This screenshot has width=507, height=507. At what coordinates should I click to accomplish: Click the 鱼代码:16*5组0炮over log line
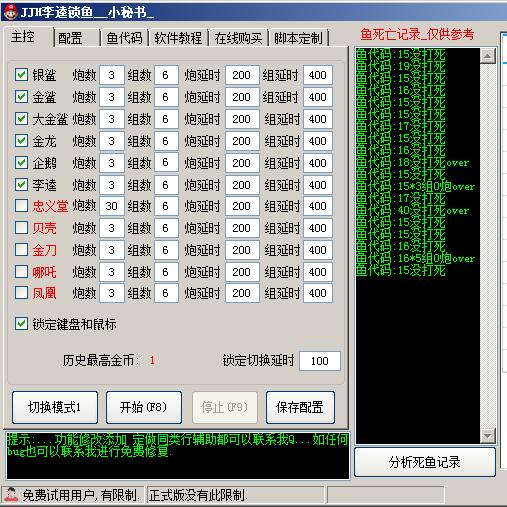415,258
